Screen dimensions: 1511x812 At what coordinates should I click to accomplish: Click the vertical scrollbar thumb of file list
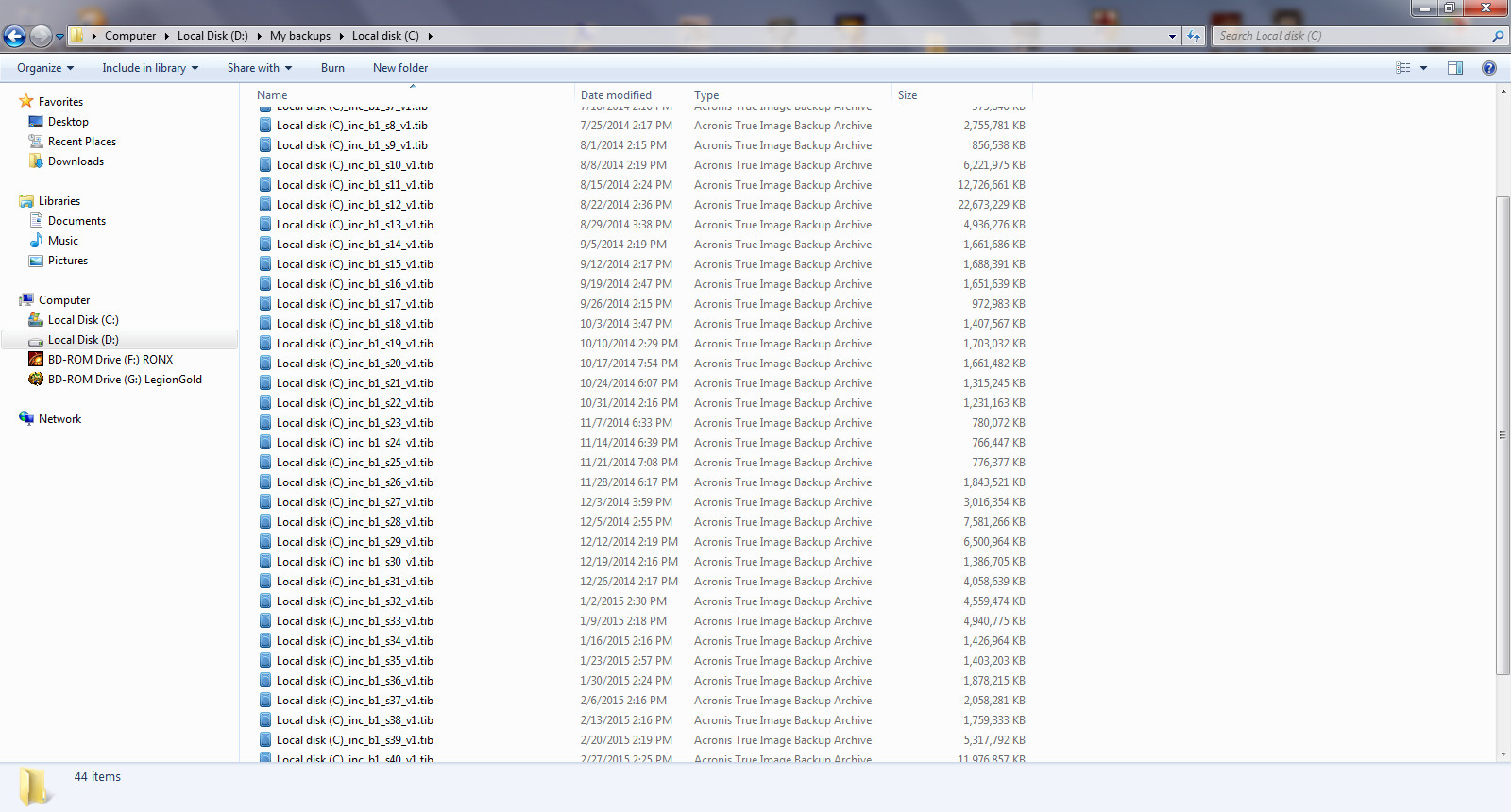[x=1503, y=434]
